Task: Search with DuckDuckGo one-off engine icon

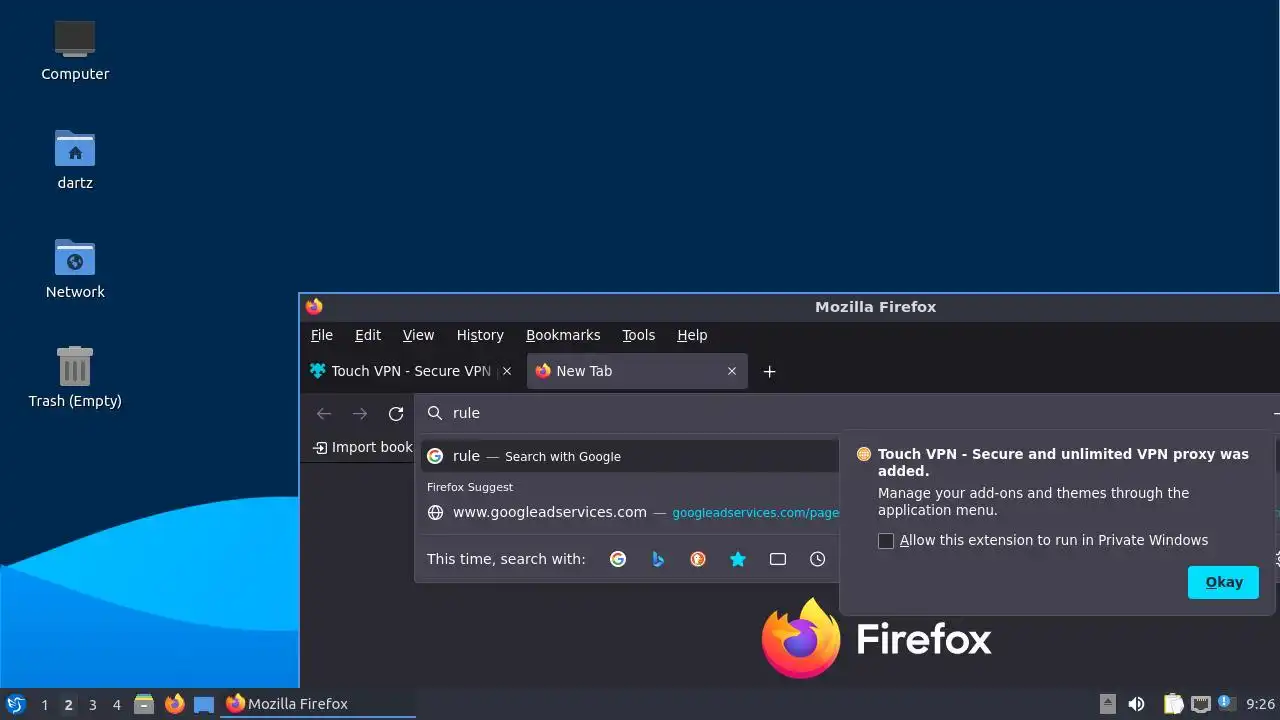Action: pyautogui.click(x=698, y=559)
